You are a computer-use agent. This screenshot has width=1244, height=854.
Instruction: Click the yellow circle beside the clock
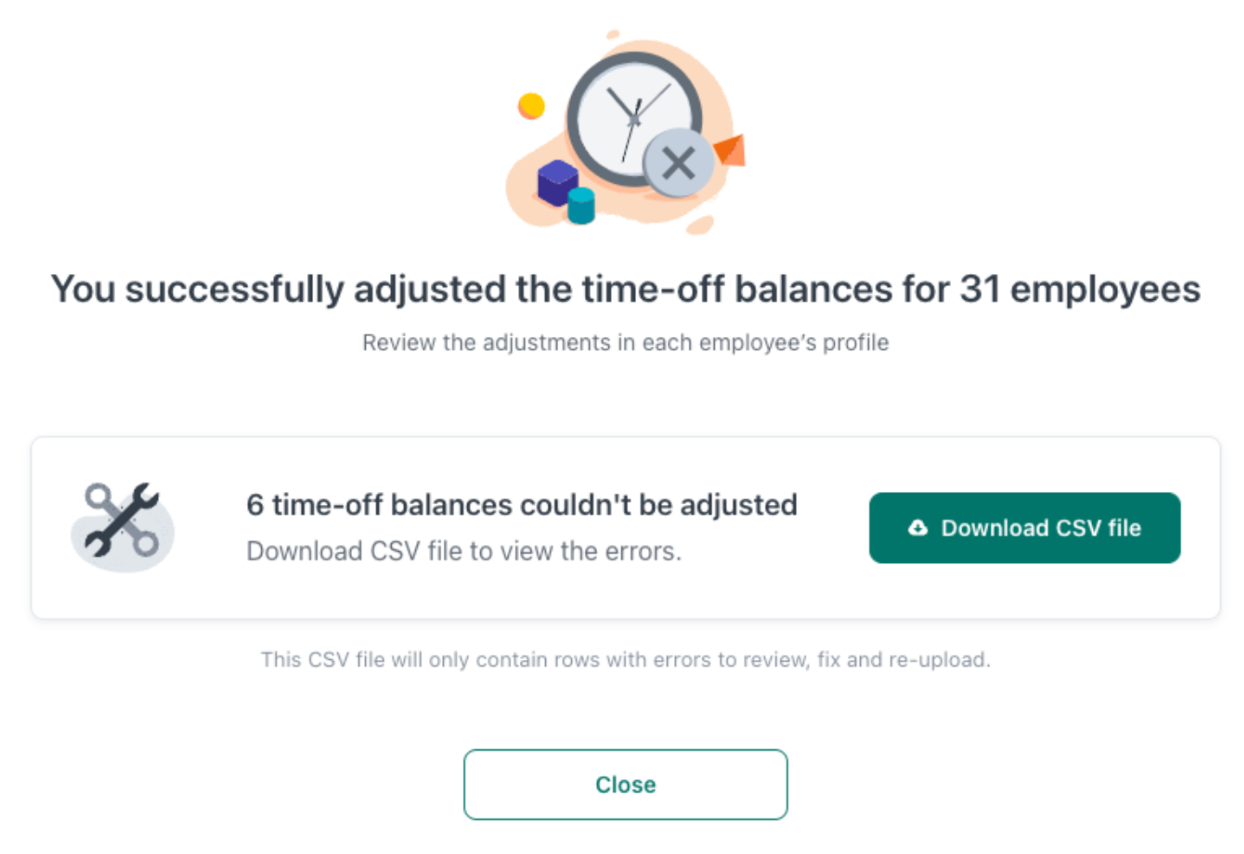tap(531, 105)
